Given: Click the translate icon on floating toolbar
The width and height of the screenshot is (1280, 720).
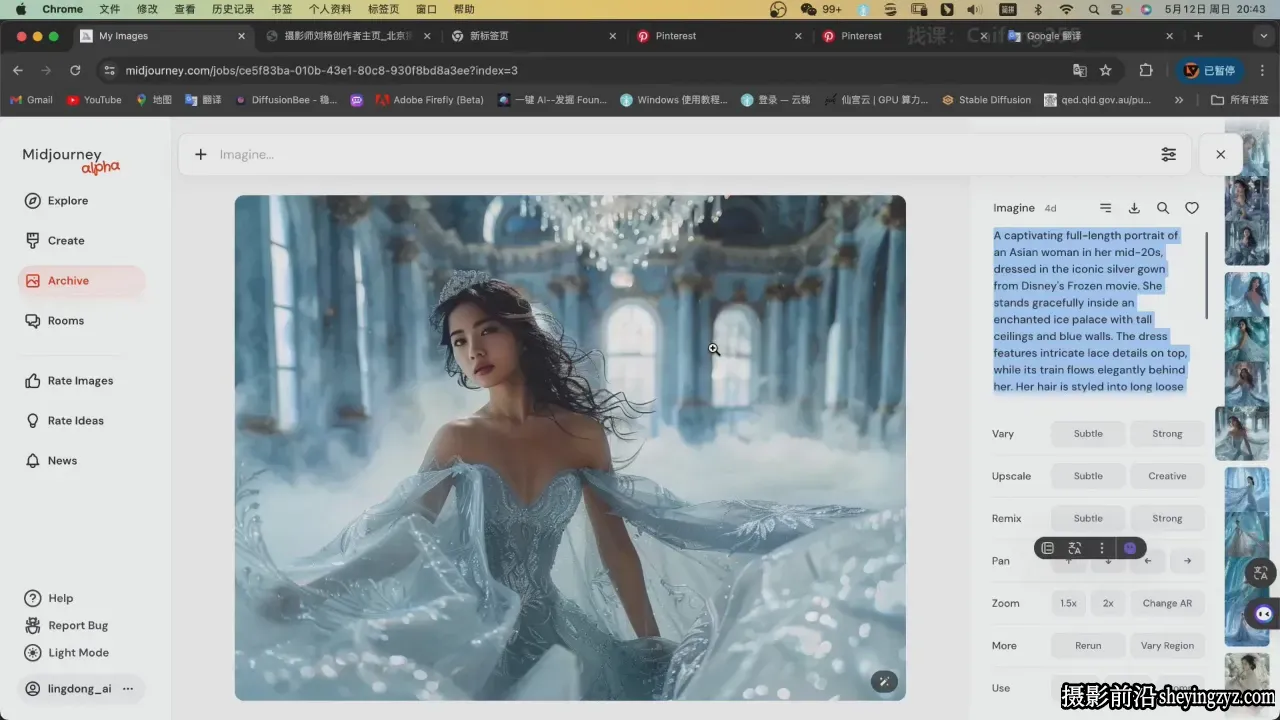Looking at the screenshot, I should pos(1075,548).
